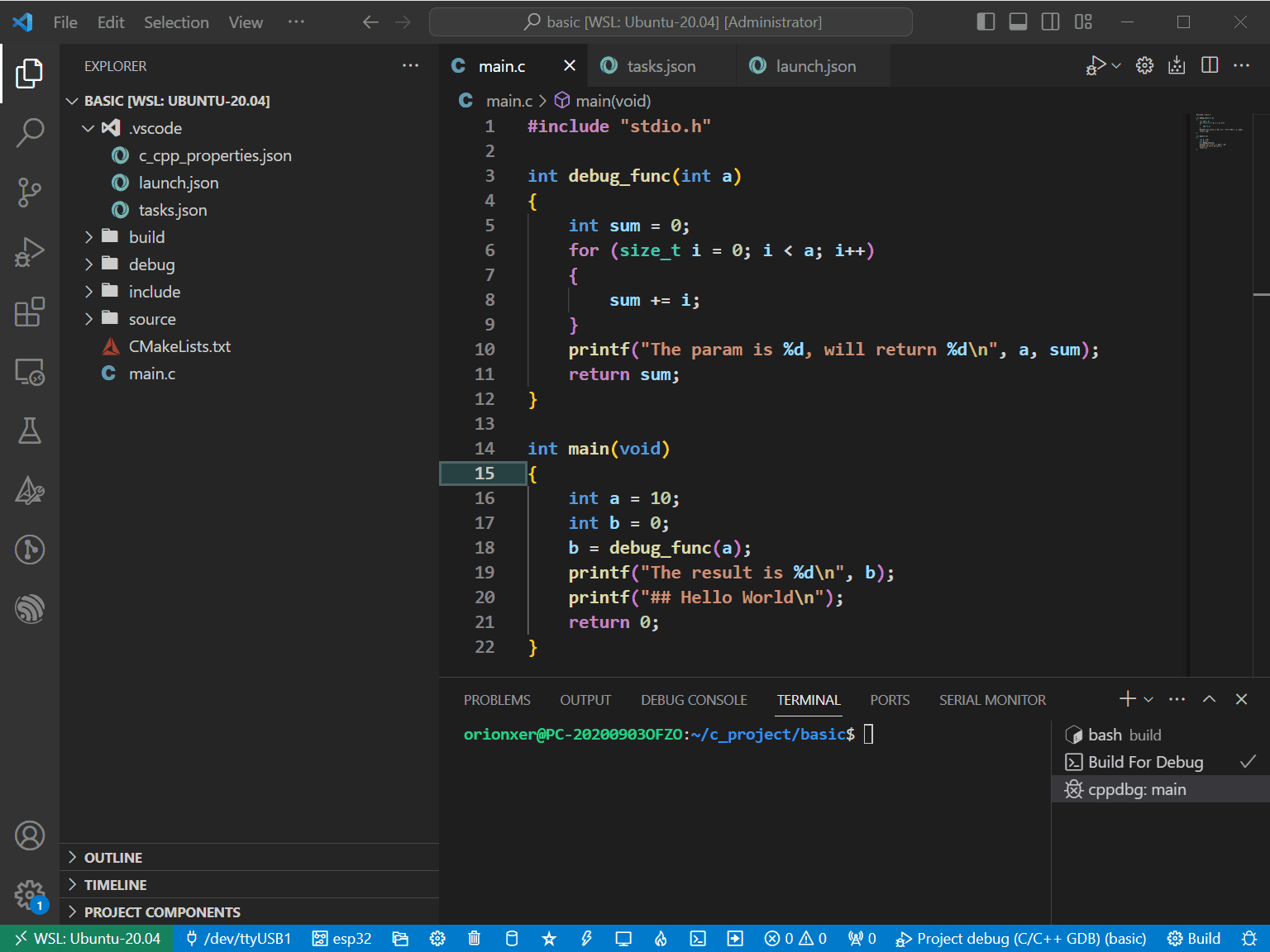The image size is (1270, 952).
Task: Click the esp32 target in status bar
Action: tap(341, 939)
